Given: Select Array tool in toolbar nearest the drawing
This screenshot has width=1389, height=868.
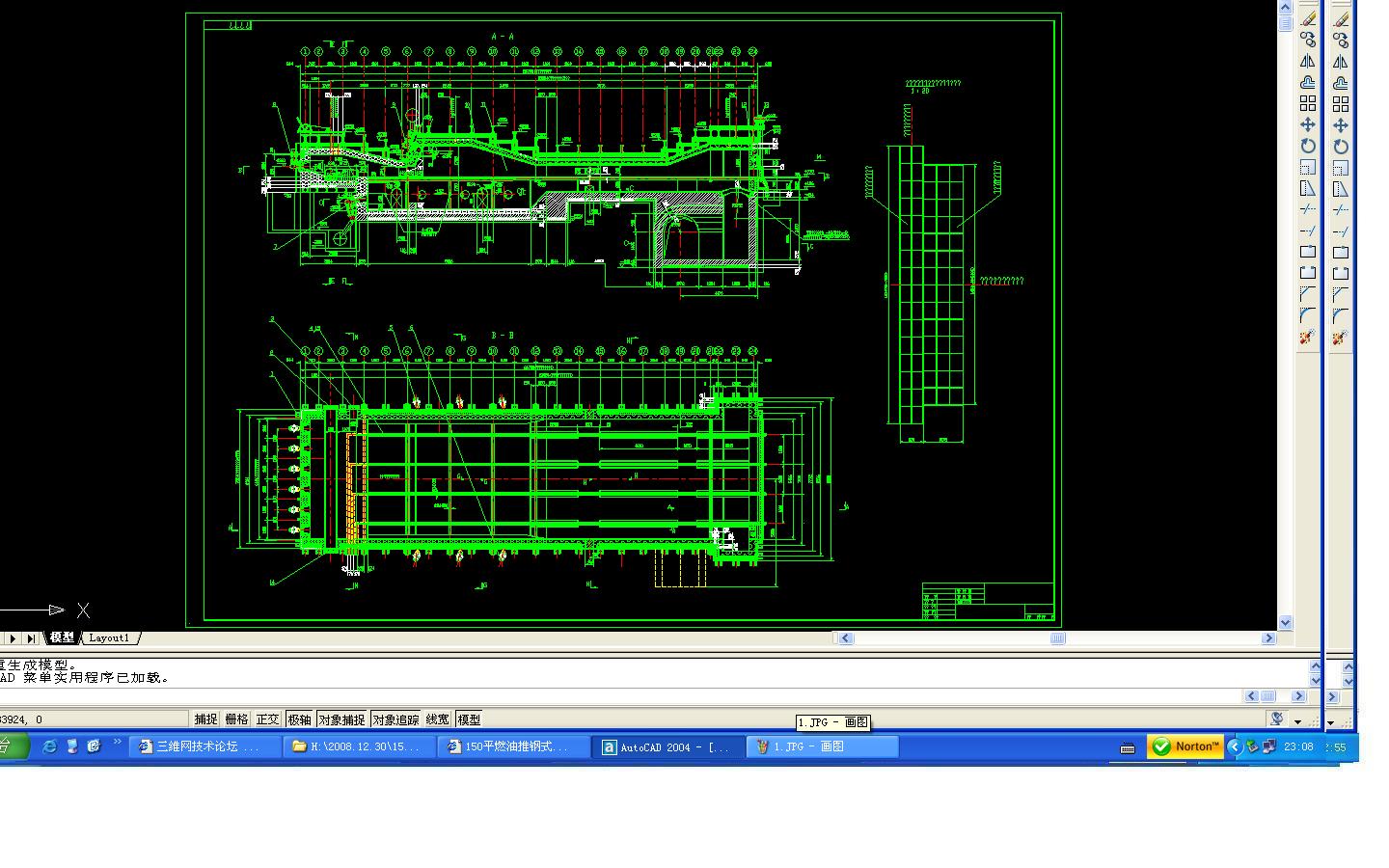Looking at the screenshot, I should [1308, 103].
